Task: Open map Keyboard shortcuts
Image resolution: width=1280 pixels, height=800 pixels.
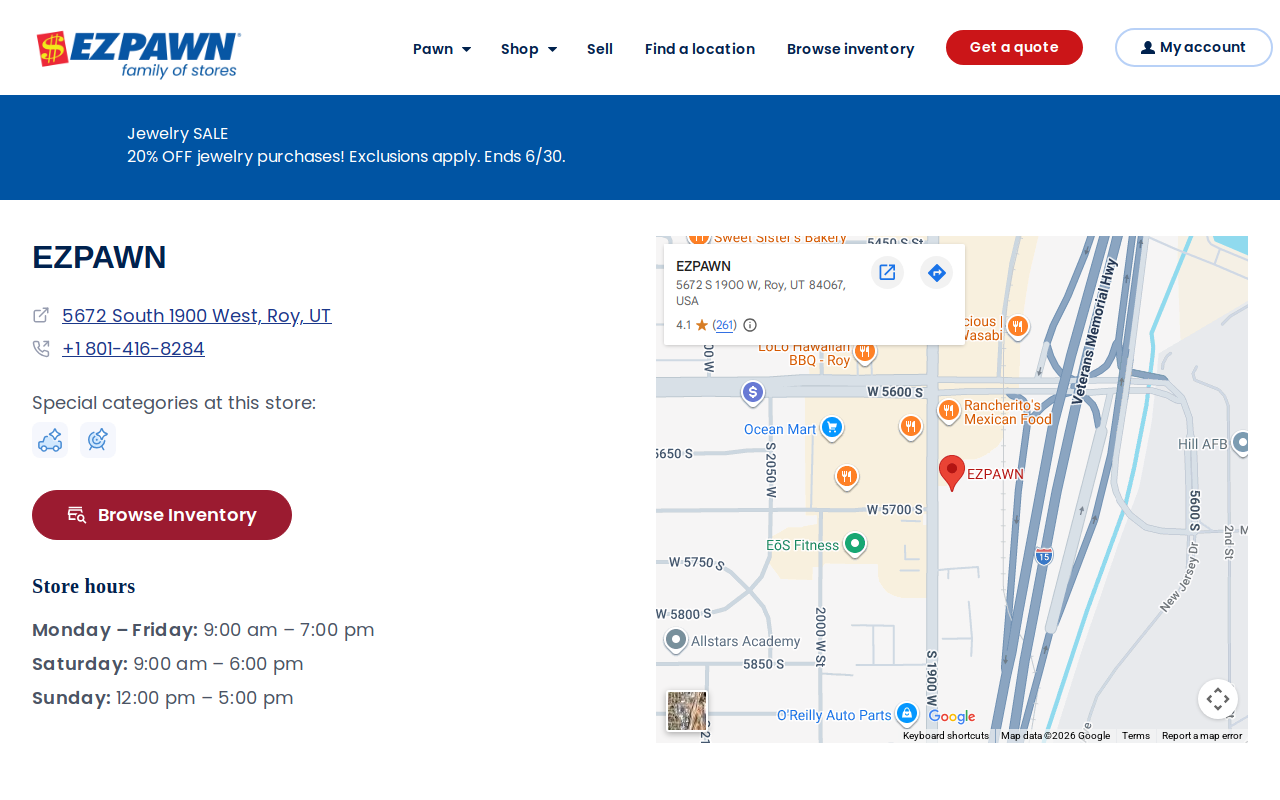Action: click(946, 736)
